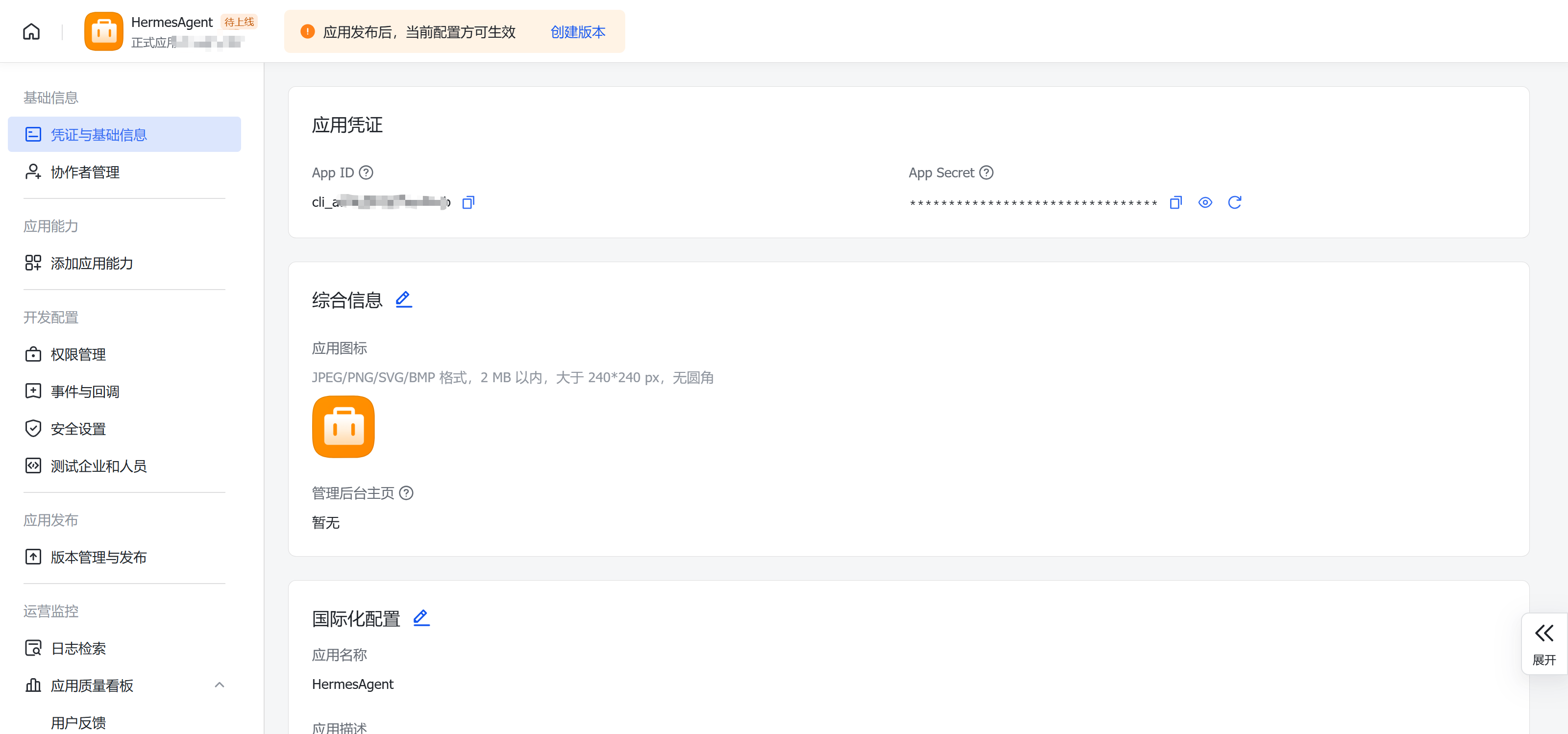The height and width of the screenshot is (734, 1568).
Task: Click the 应用图标 label
Action: (x=339, y=348)
